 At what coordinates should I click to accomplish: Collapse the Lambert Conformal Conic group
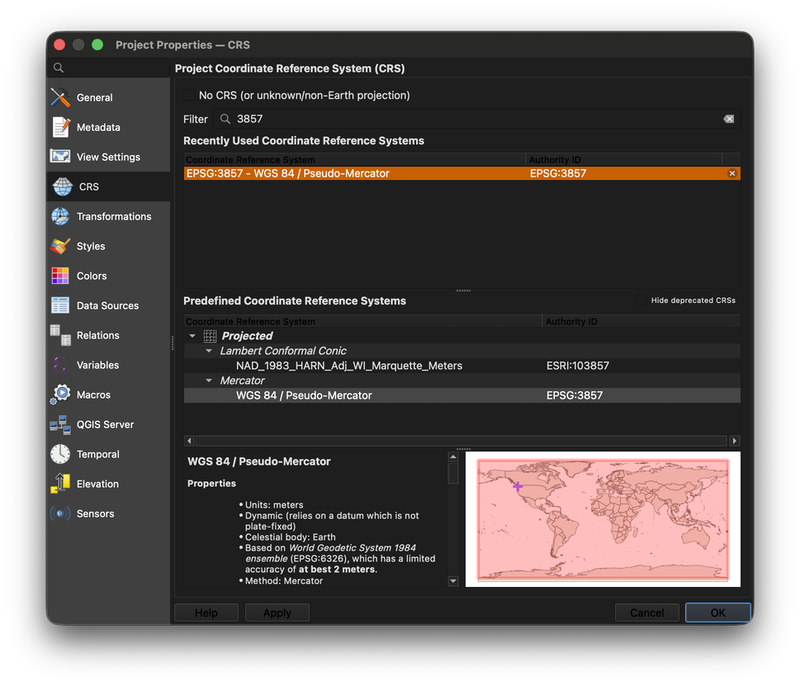coord(209,351)
